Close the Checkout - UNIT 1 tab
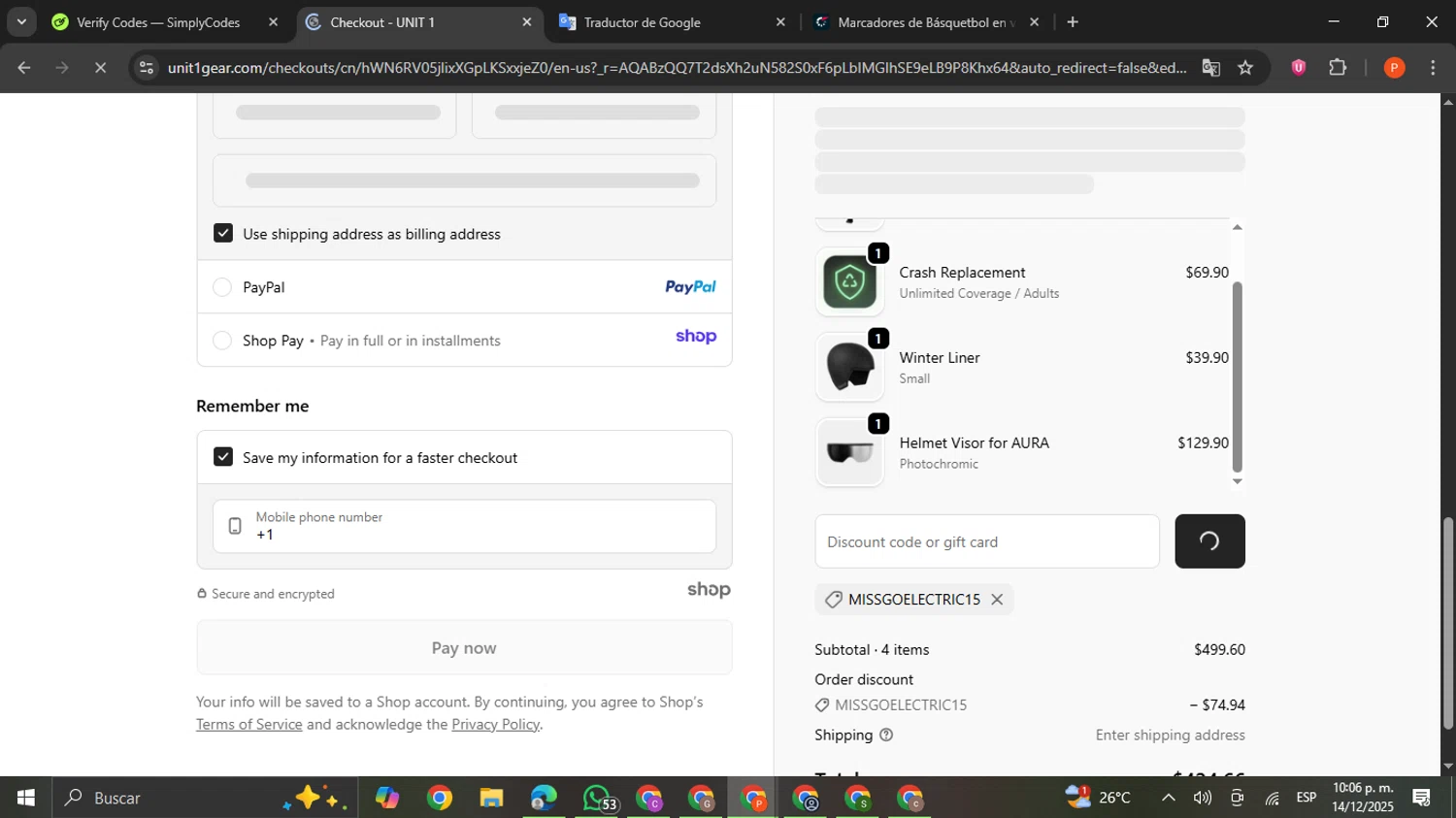The width and height of the screenshot is (1456, 818). tap(527, 22)
